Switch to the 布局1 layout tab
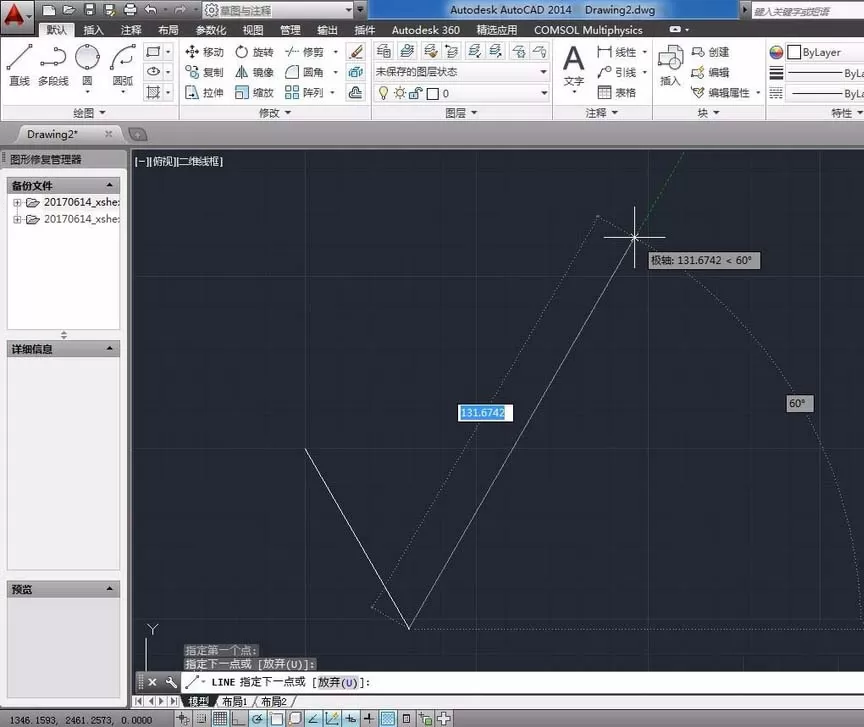Screen dimensions: 864x727 tap(234, 702)
